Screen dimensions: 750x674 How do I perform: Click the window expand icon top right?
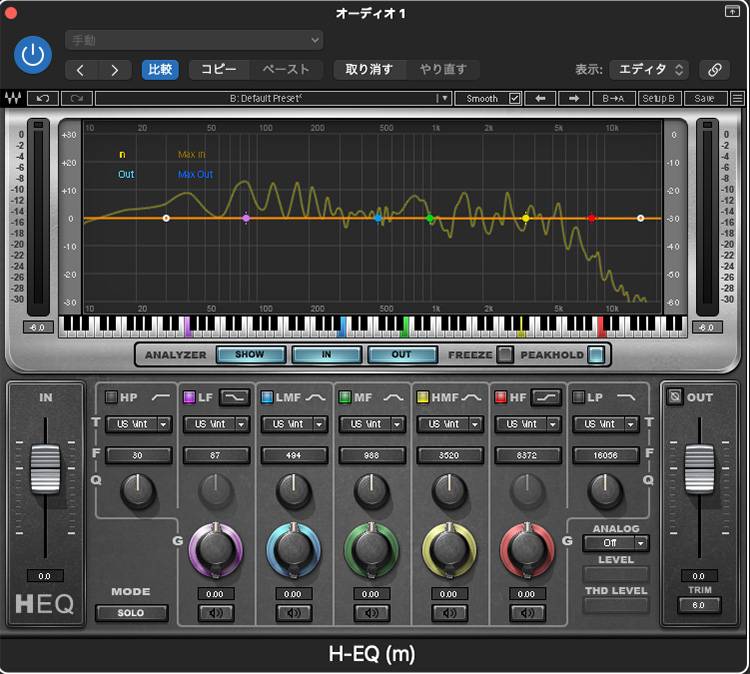coord(732,11)
